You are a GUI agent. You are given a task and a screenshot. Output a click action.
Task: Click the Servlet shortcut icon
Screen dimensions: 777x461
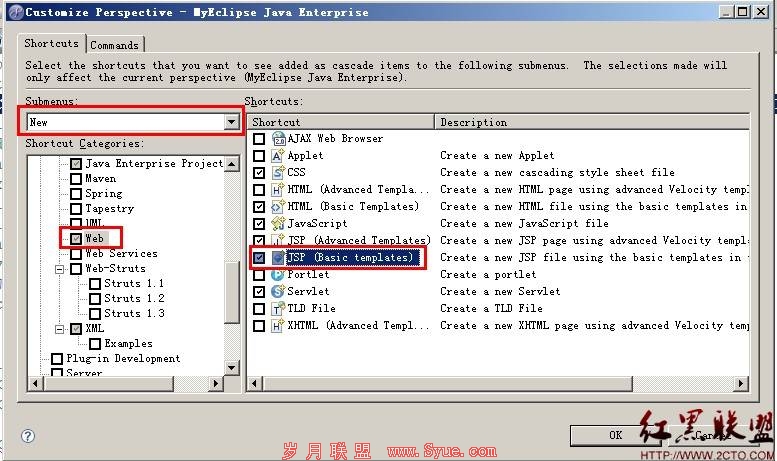point(278,291)
